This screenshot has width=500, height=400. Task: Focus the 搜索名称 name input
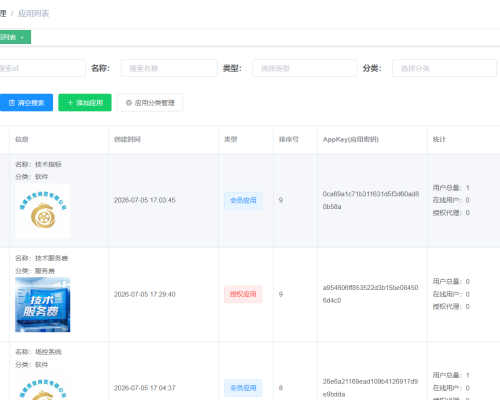(169, 68)
